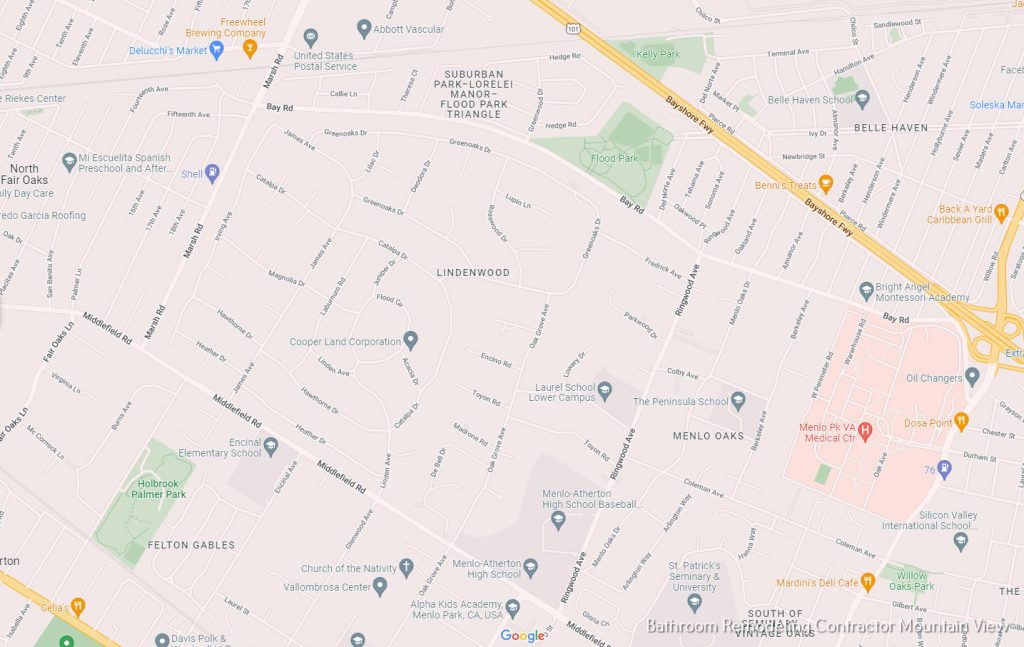Select the Holbrook Palmer Park label
This screenshot has height=647, width=1024.
point(158,489)
